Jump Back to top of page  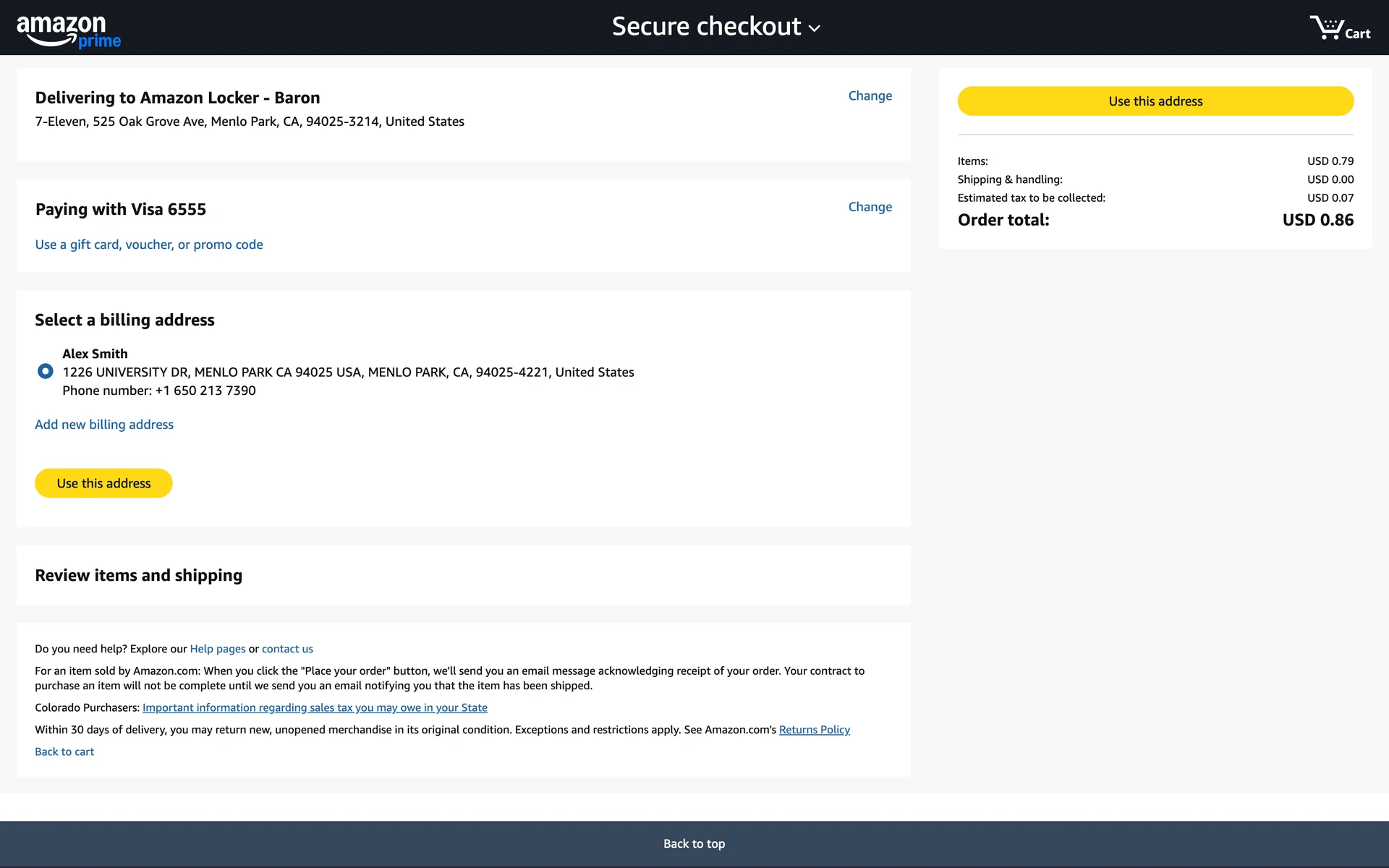pos(694,843)
